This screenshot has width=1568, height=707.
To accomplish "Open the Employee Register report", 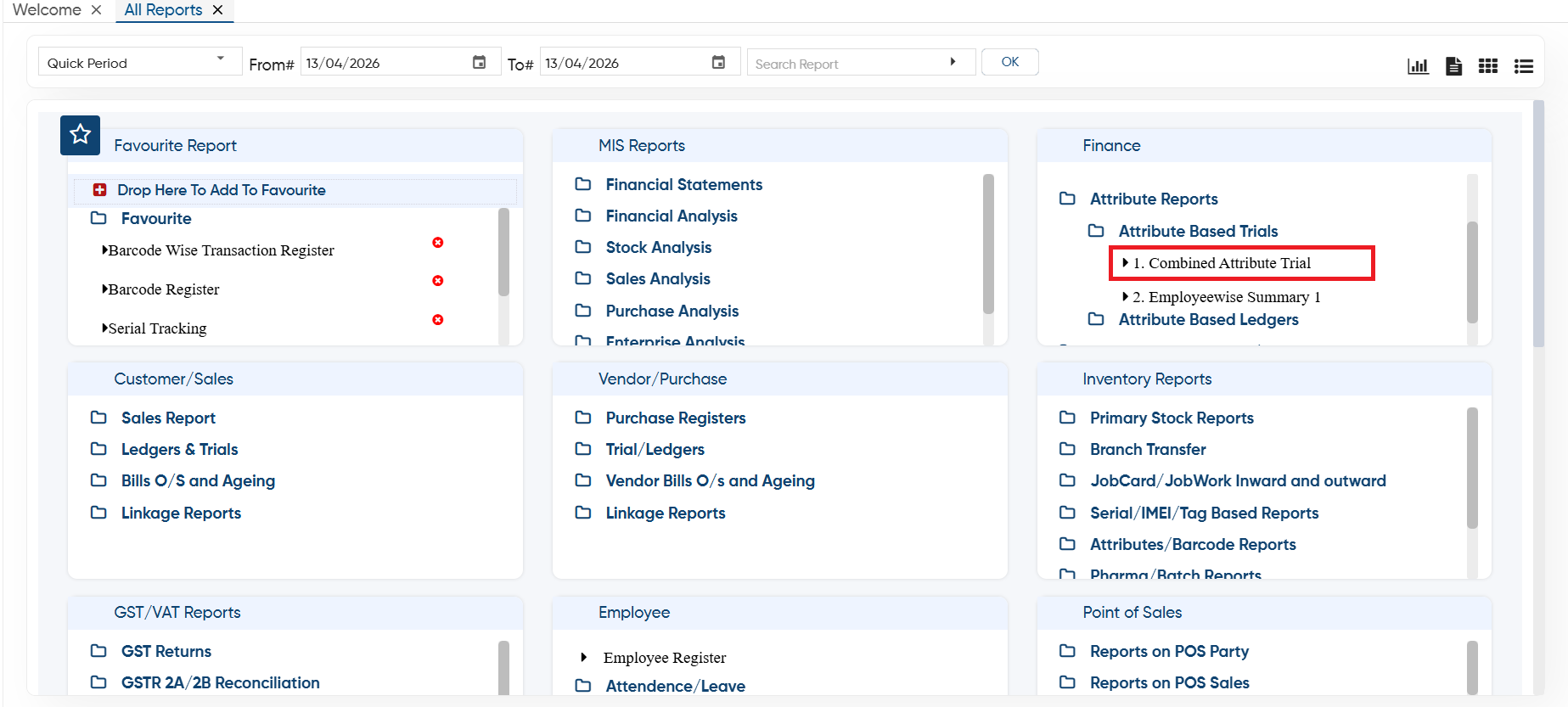I will click(x=664, y=658).
